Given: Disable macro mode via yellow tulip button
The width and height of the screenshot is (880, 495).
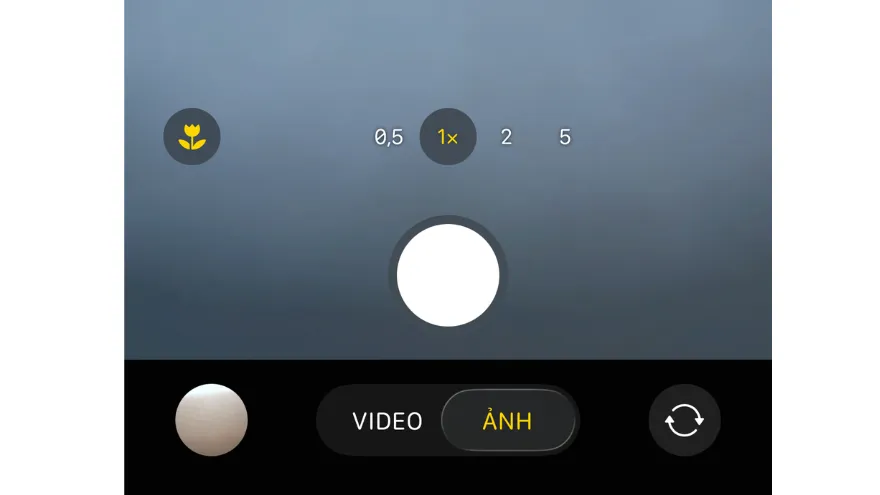Looking at the screenshot, I should pyautogui.click(x=192, y=136).
